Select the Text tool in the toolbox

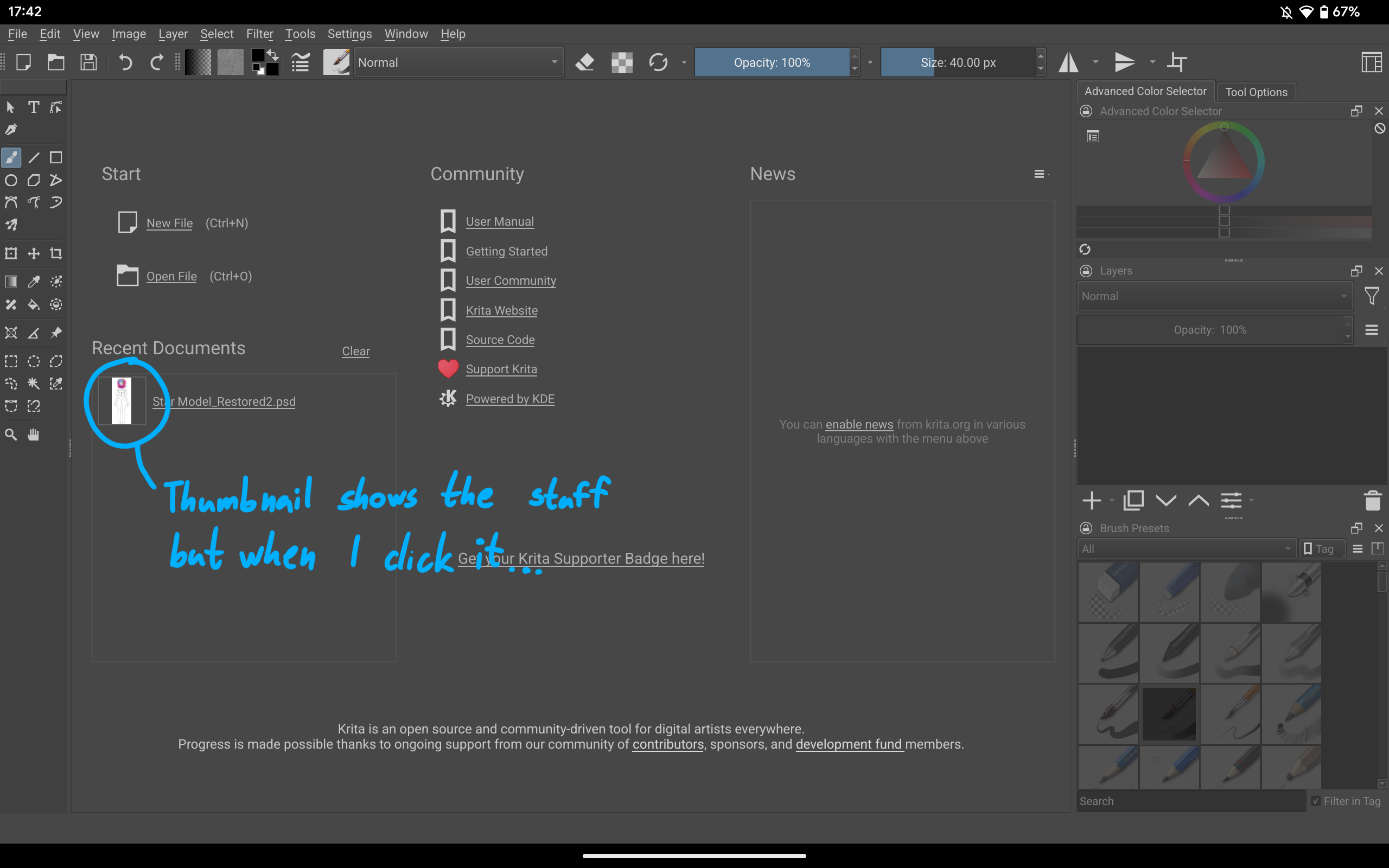coord(33,107)
